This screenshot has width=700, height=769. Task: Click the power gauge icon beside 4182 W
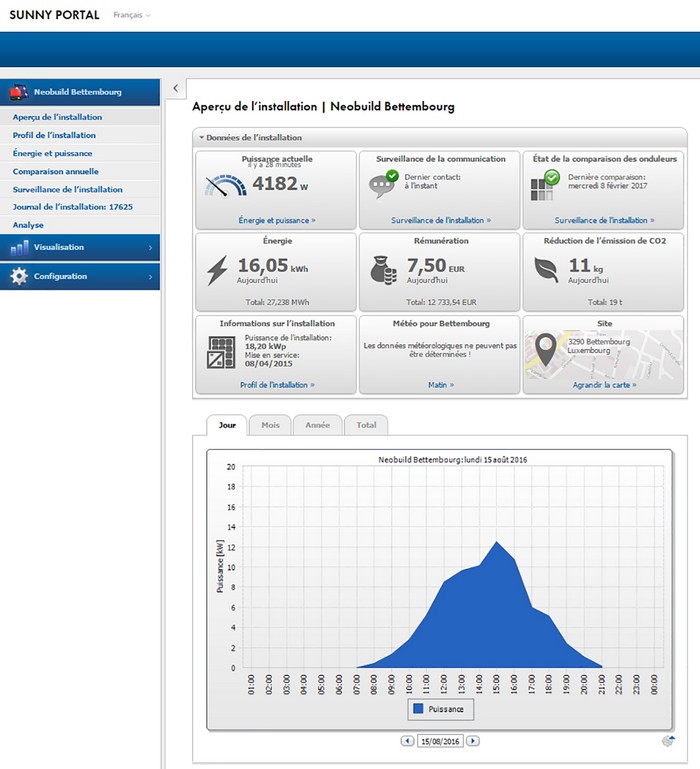(226, 186)
